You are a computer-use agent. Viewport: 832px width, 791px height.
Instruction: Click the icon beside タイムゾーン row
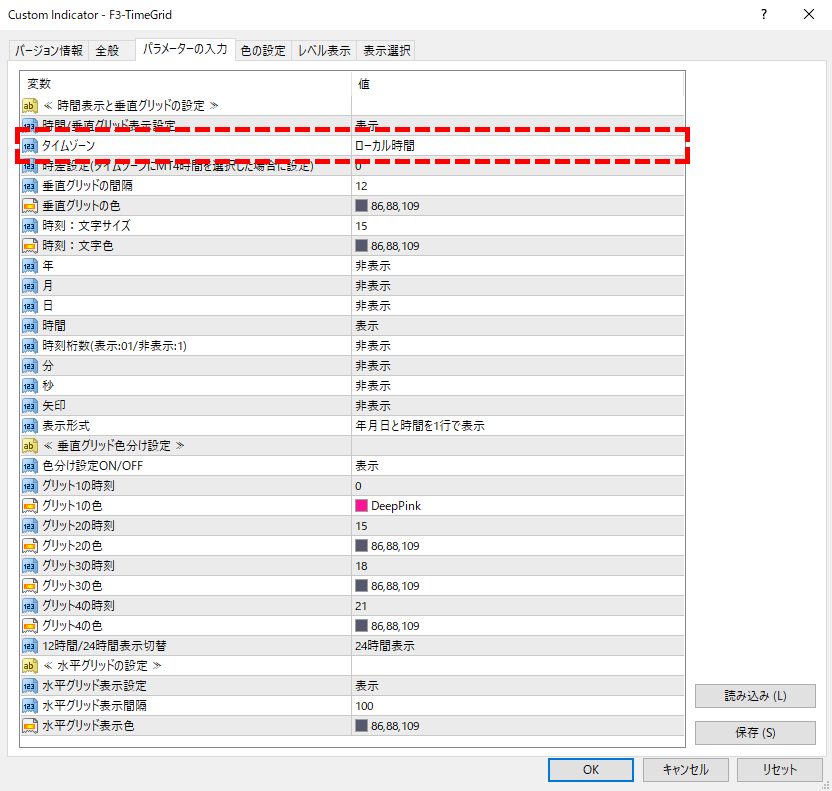[29, 146]
